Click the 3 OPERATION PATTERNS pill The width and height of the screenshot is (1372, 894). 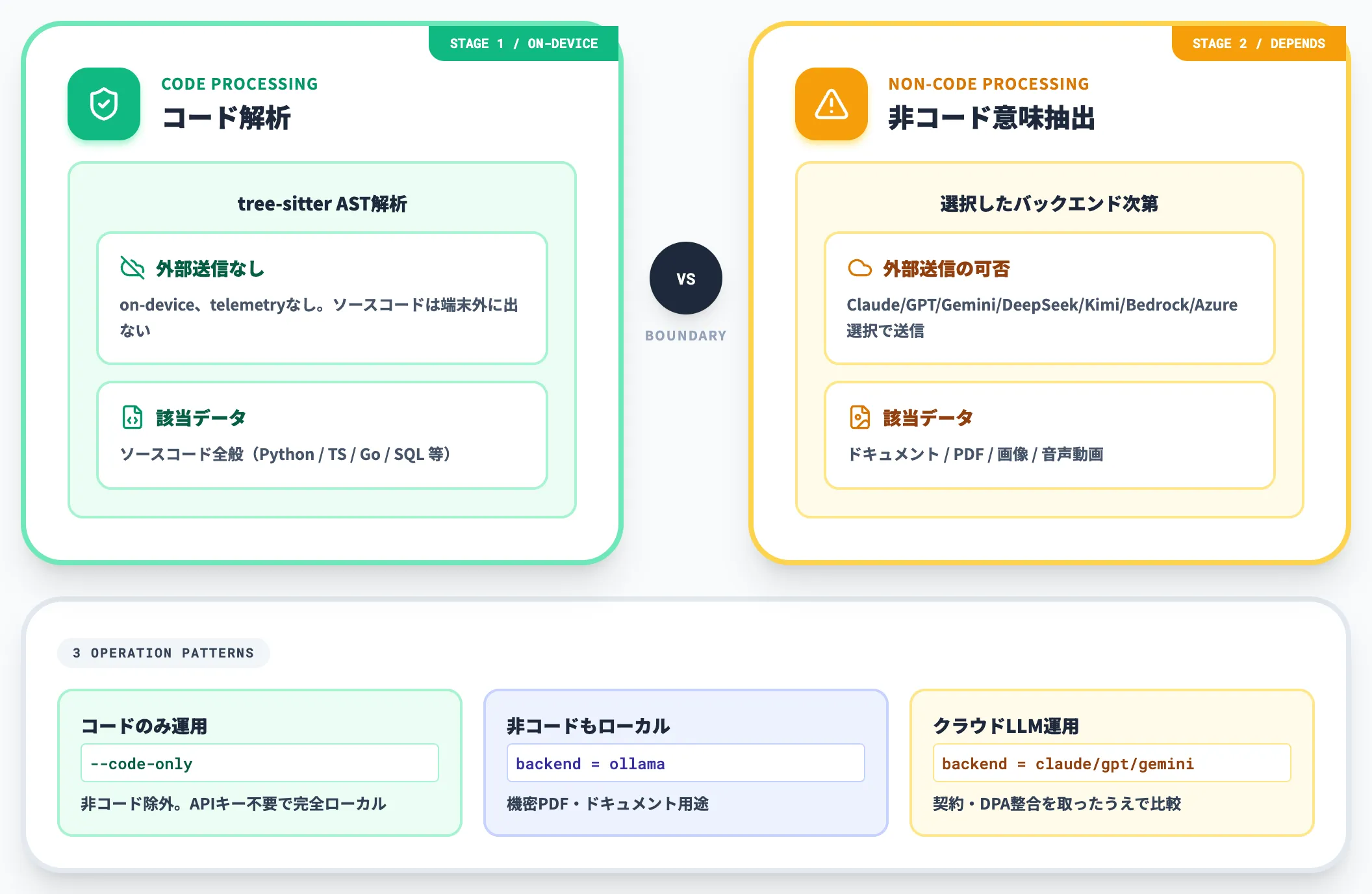click(163, 653)
